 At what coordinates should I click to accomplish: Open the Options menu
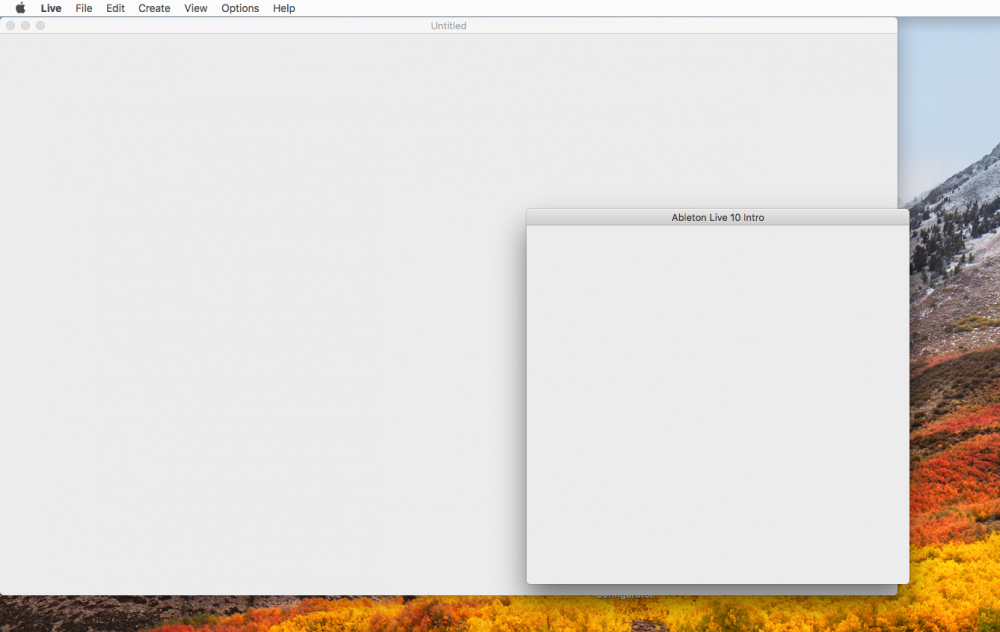[240, 8]
